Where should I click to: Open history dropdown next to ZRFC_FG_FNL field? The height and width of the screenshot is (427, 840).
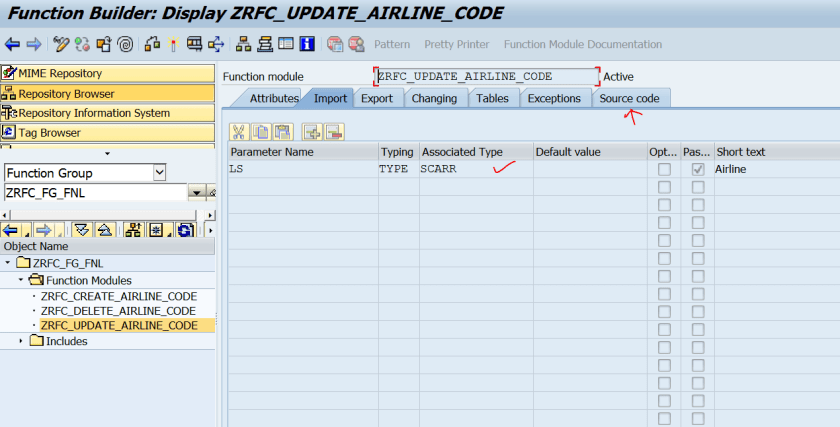(x=197, y=193)
